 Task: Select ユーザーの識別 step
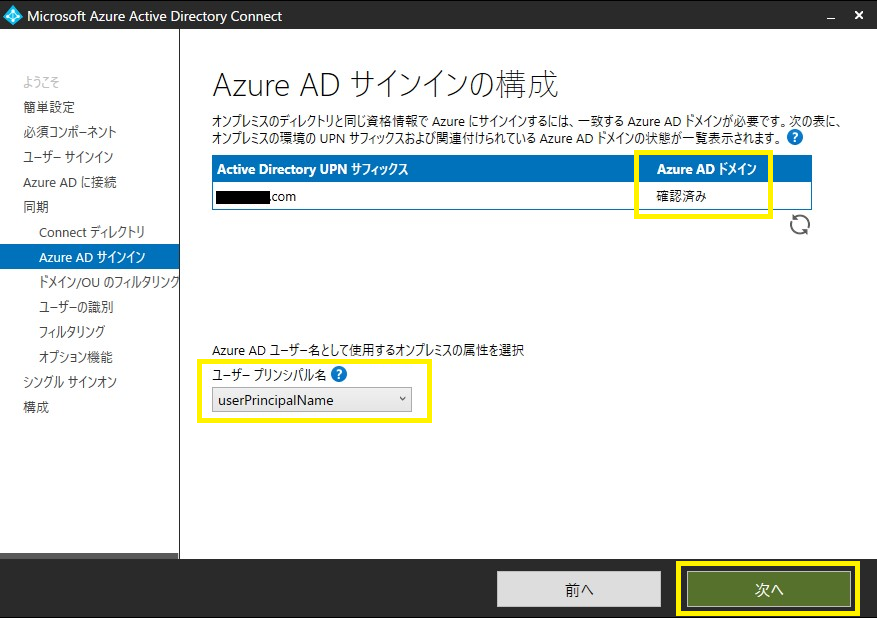point(76,307)
